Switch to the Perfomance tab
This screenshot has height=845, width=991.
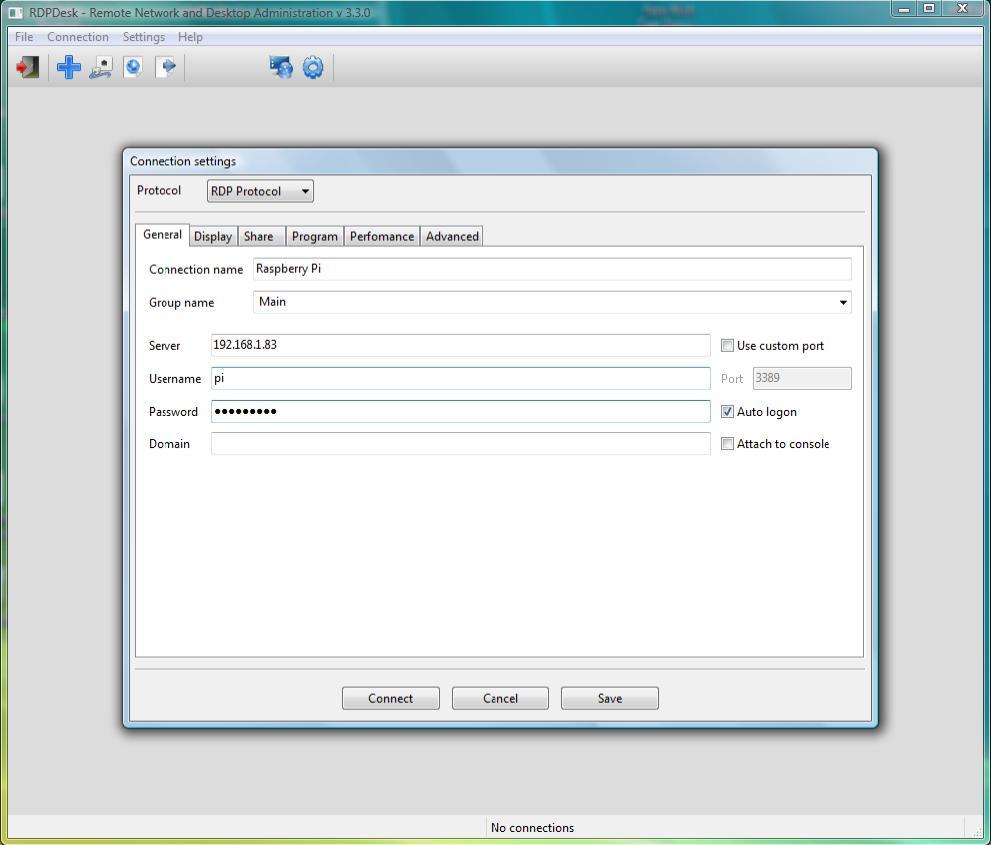(x=381, y=235)
